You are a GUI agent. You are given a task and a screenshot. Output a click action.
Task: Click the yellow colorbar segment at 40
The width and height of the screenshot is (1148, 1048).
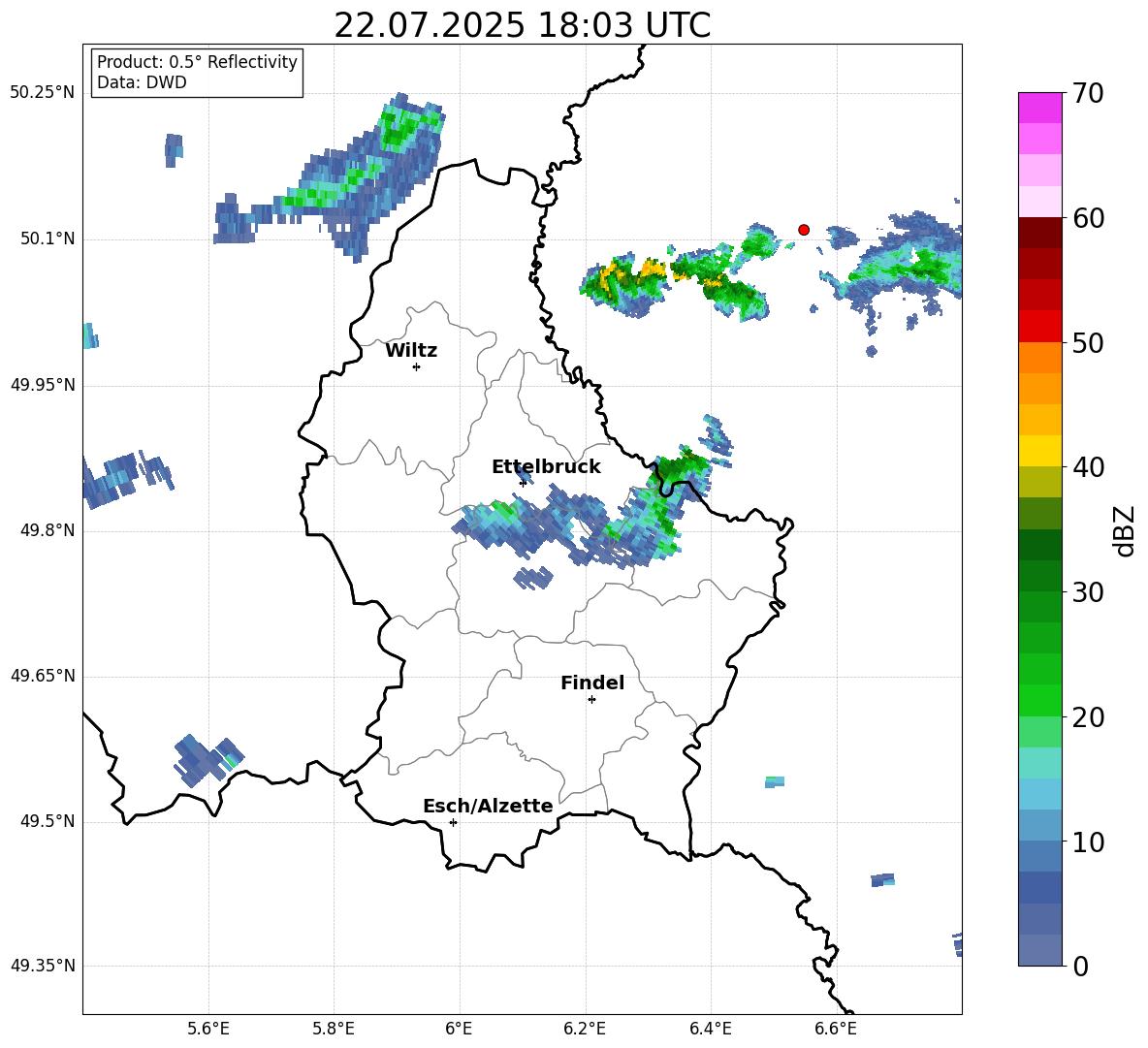tap(1039, 451)
